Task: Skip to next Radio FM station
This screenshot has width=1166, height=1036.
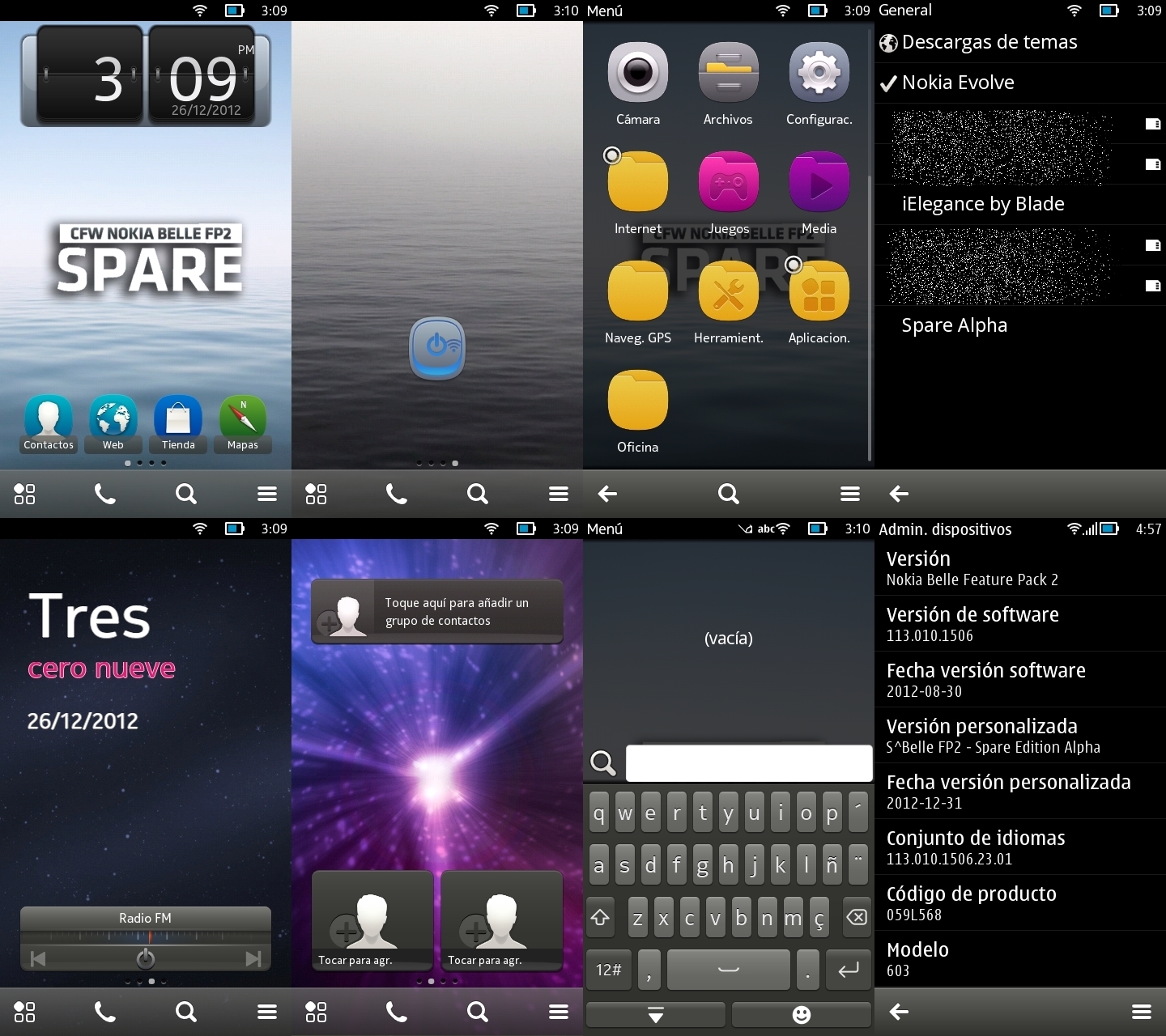Action: point(253,959)
